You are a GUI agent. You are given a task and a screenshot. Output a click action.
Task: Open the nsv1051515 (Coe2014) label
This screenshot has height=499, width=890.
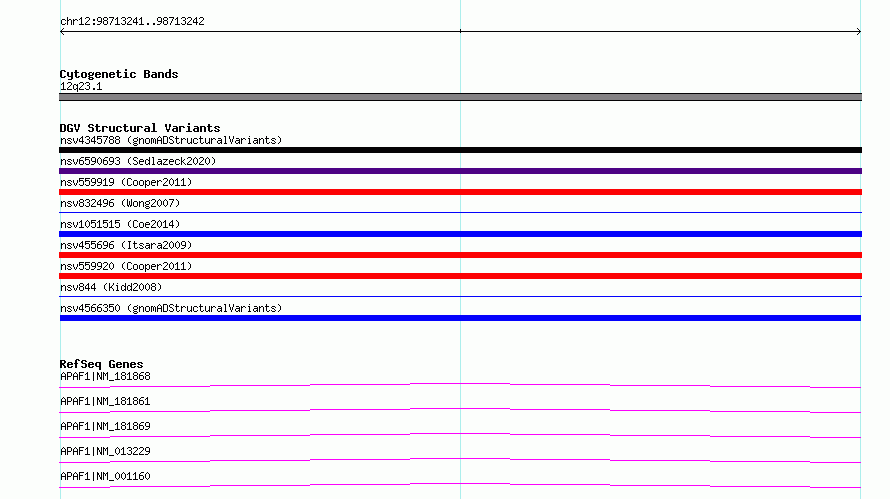click(x=120, y=224)
